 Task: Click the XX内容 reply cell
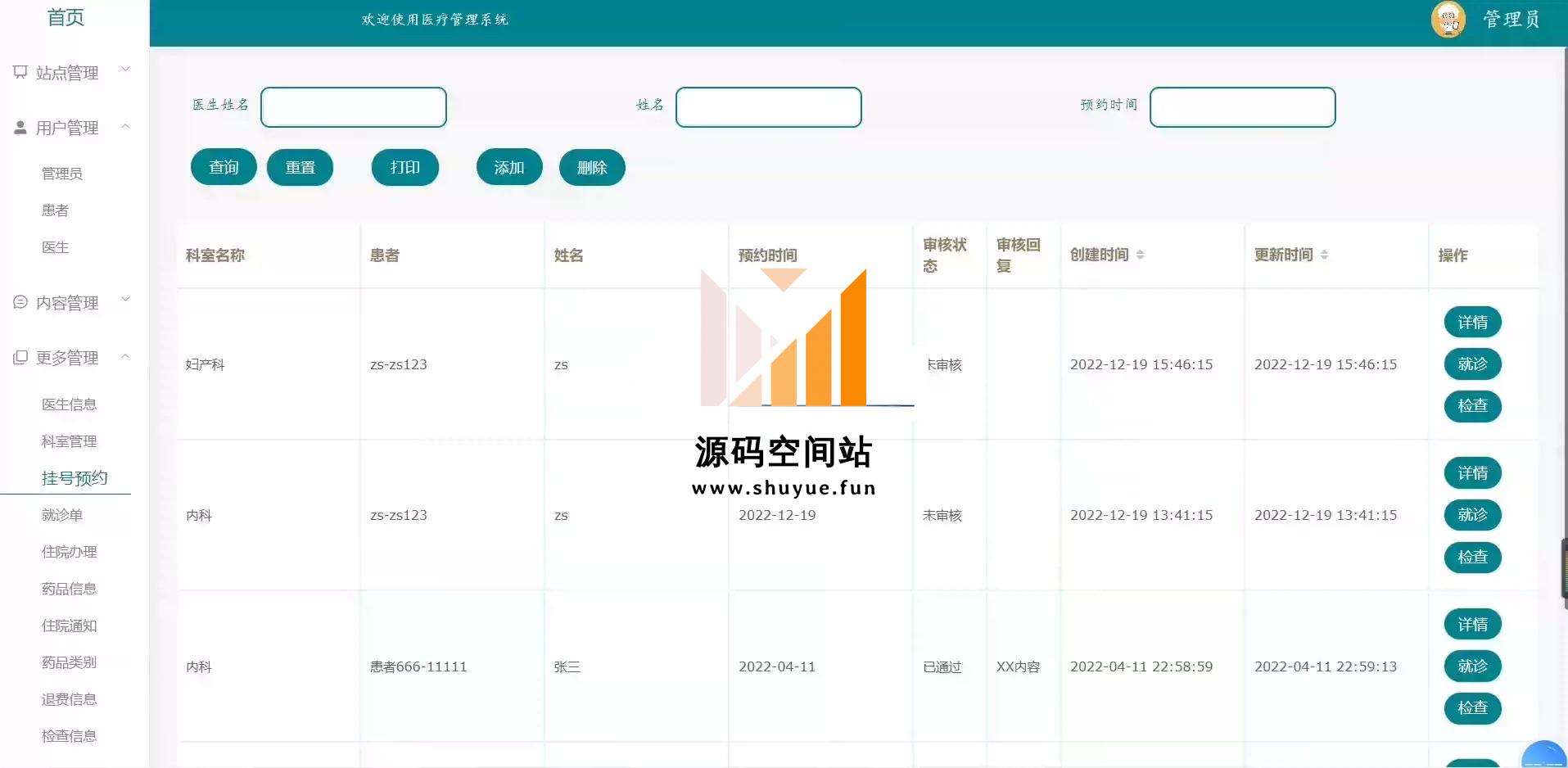1019,666
